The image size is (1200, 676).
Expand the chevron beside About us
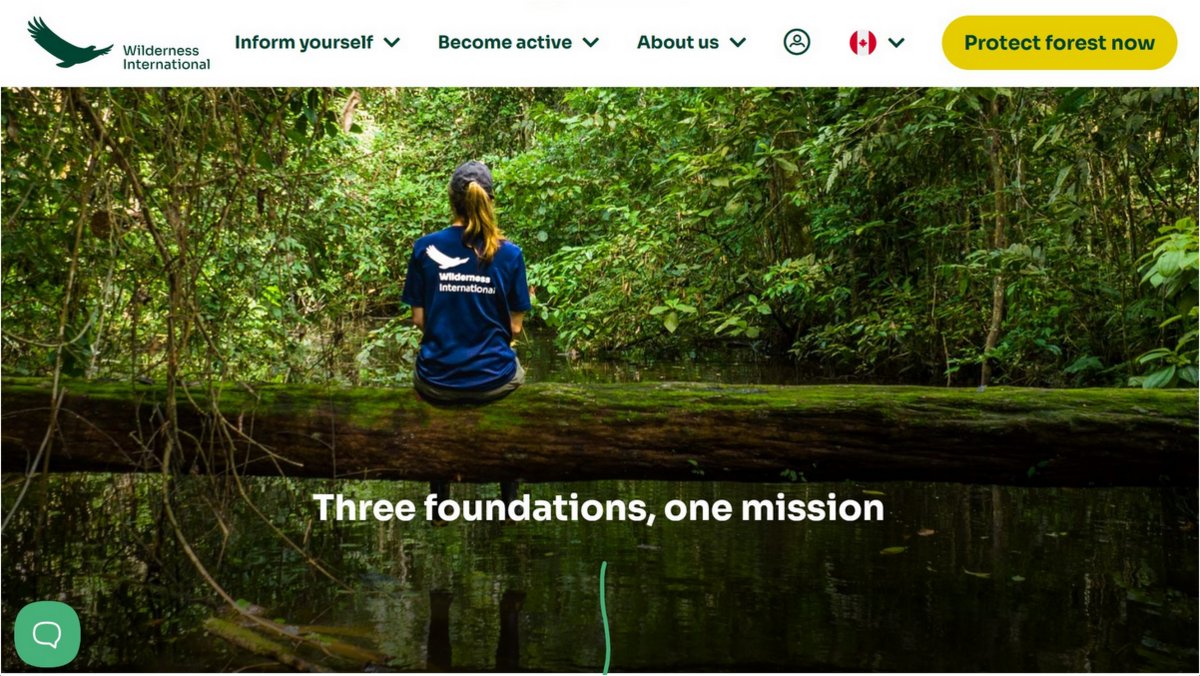[738, 42]
